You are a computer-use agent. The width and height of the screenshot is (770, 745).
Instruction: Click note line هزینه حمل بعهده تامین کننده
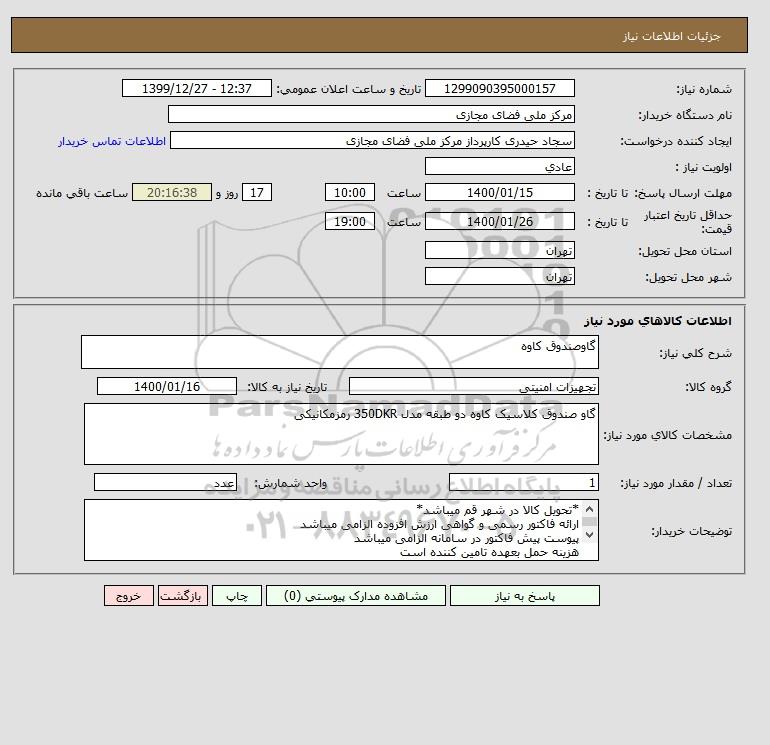tap(489, 552)
